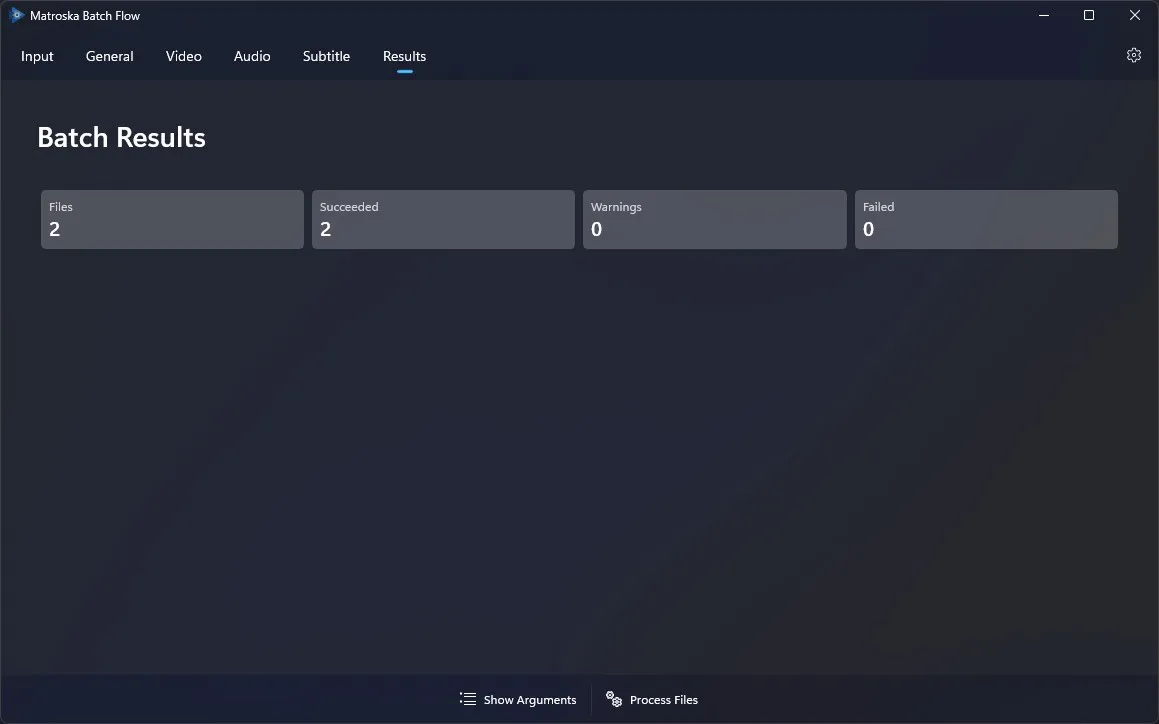
Task: Click the bottom toolbar divider area
Action: pyautogui.click(x=591, y=699)
